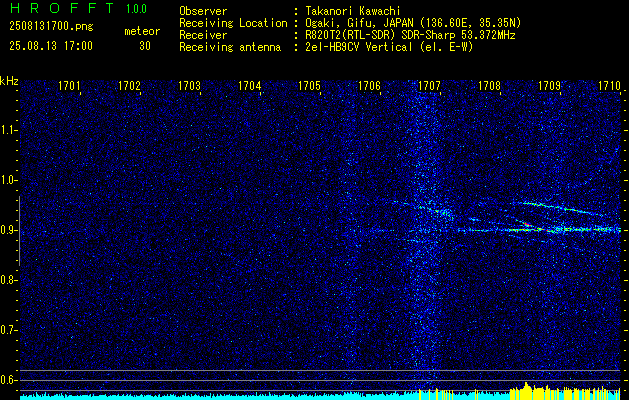Click the 0.7 kHz axis label
Image resolution: width=629 pixels, height=400 pixels.
7,330
